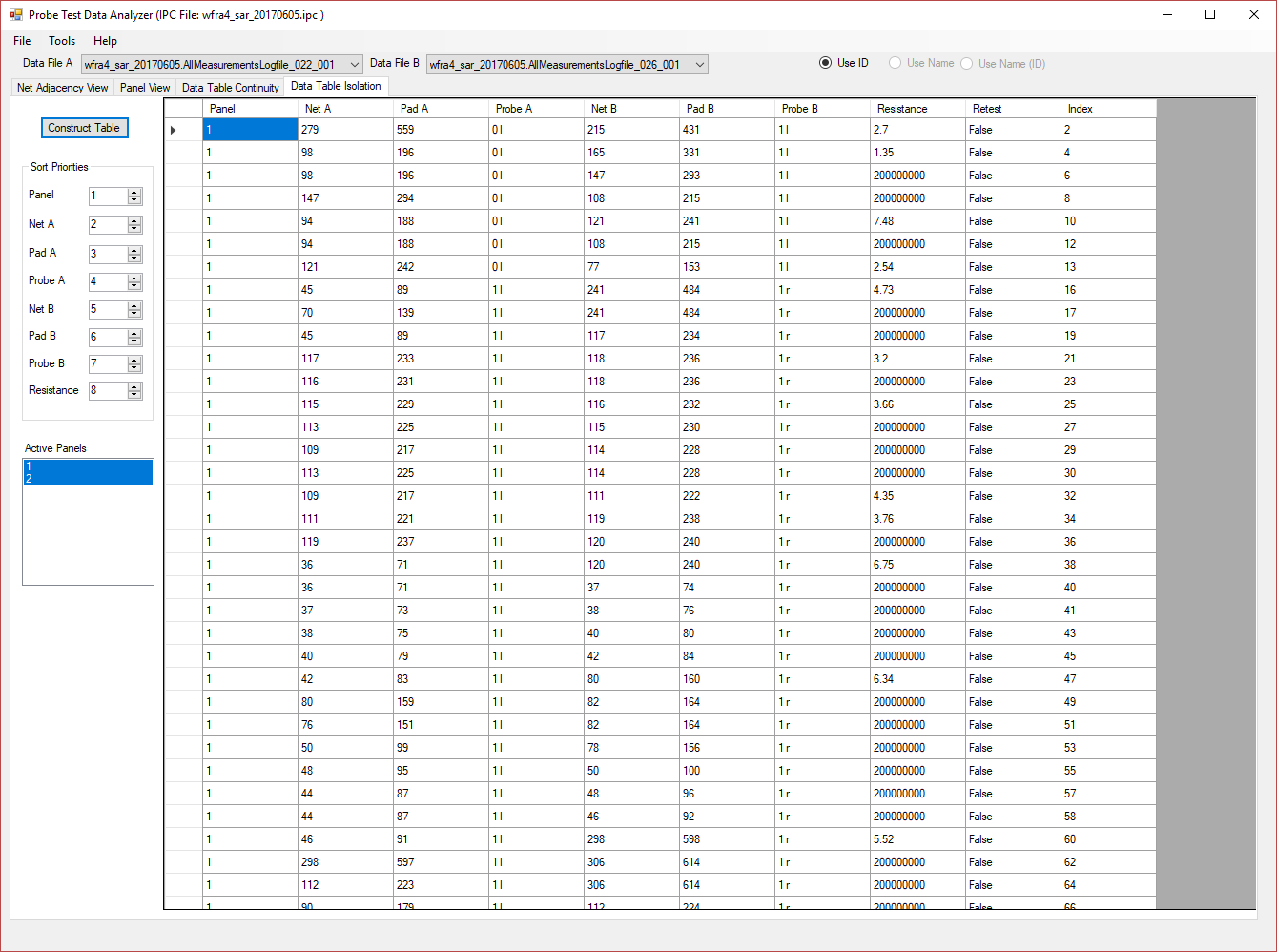This screenshot has height=952, width=1277.
Task: Click the Construct Table button
Action: pyautogui.click(x=84, y=128)
